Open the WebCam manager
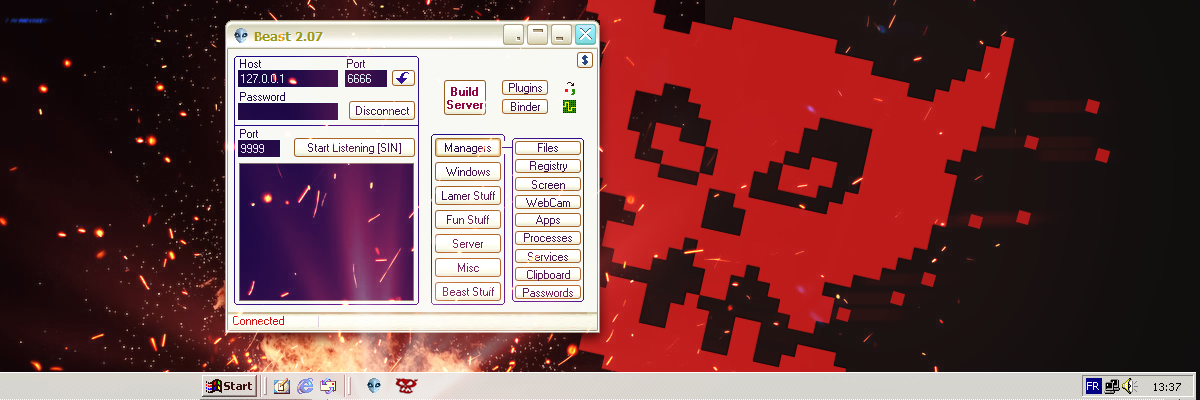1200x400 pixels. tap(547, 202)
